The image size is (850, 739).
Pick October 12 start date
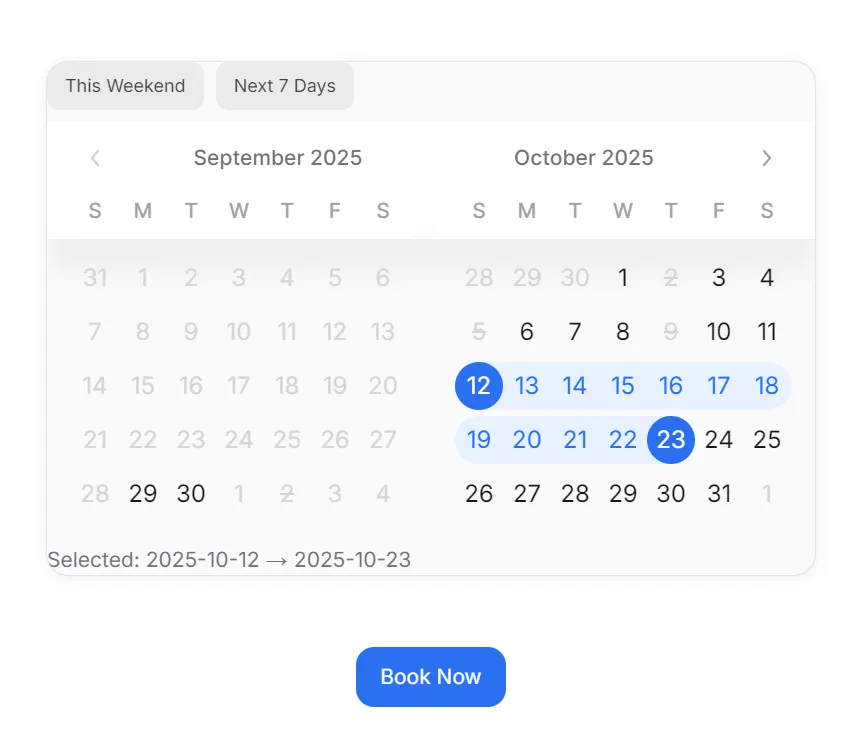point(479,386)
